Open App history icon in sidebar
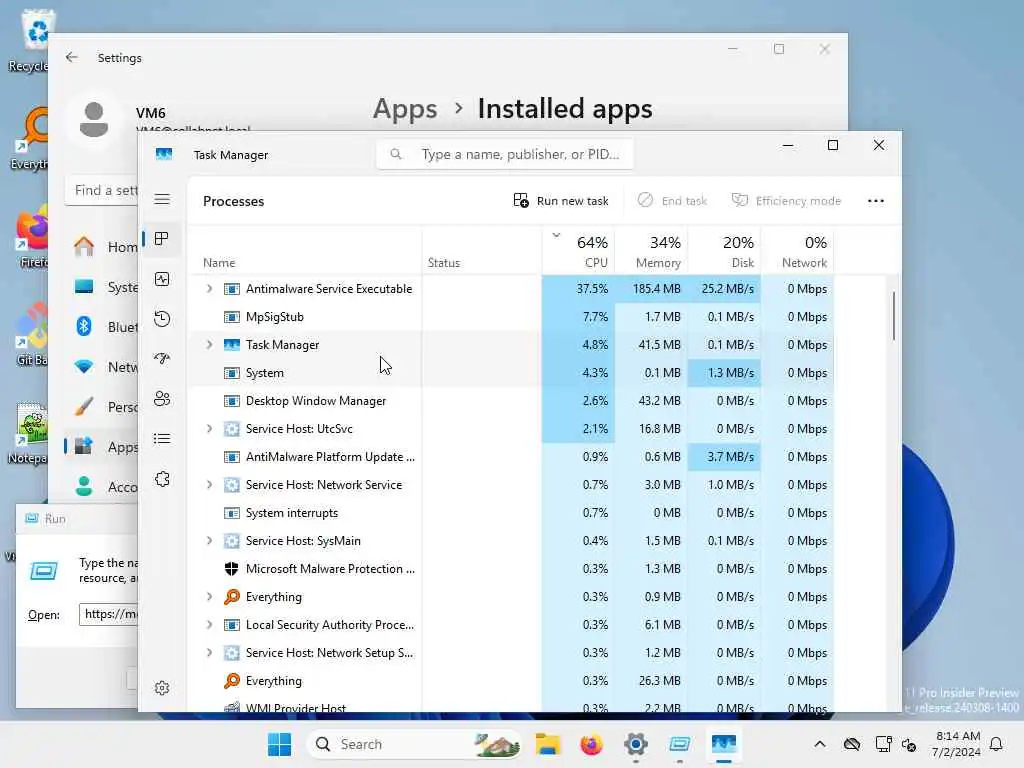The image size is (1024, 768). 162,319
